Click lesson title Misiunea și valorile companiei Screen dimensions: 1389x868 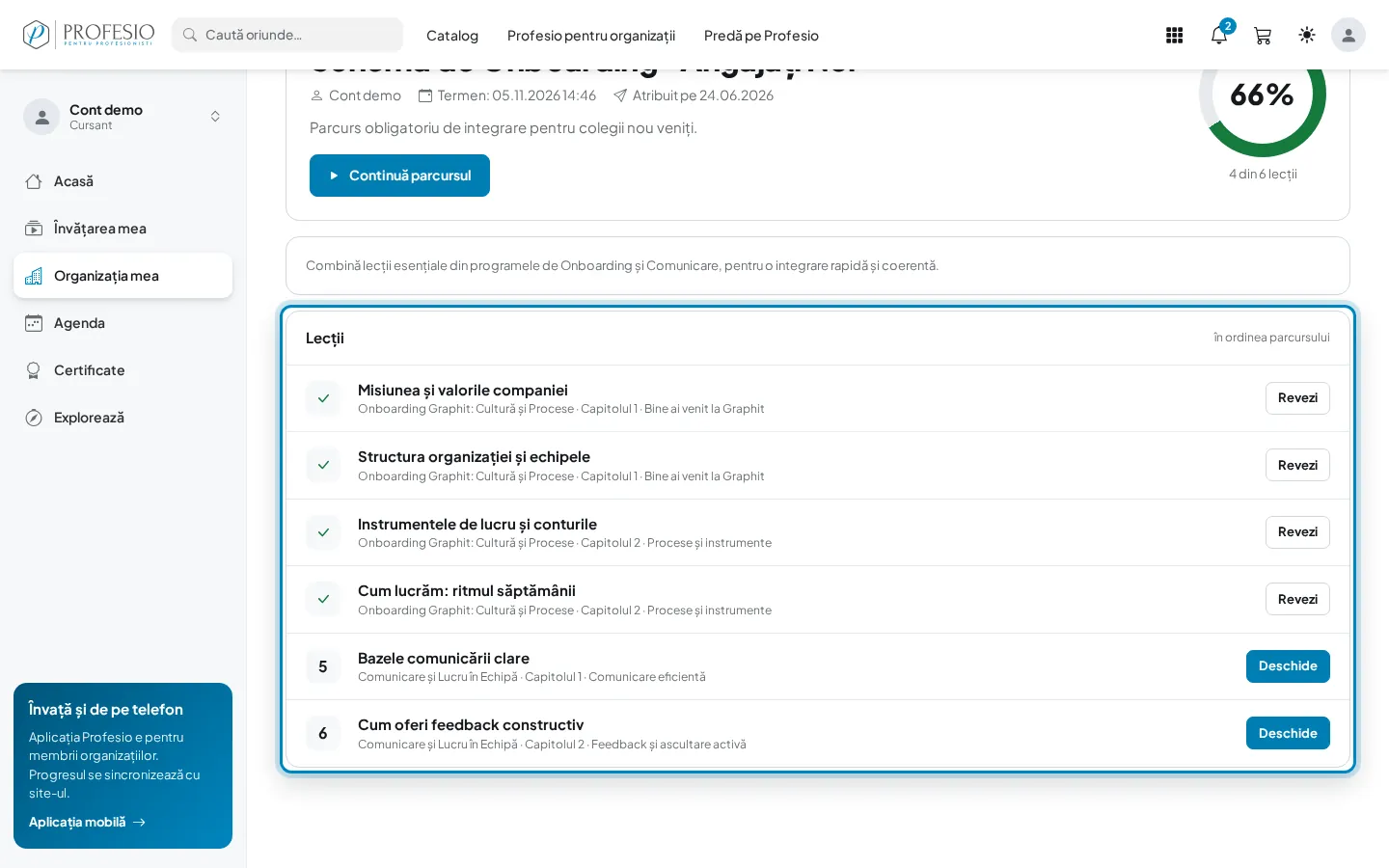463,391
